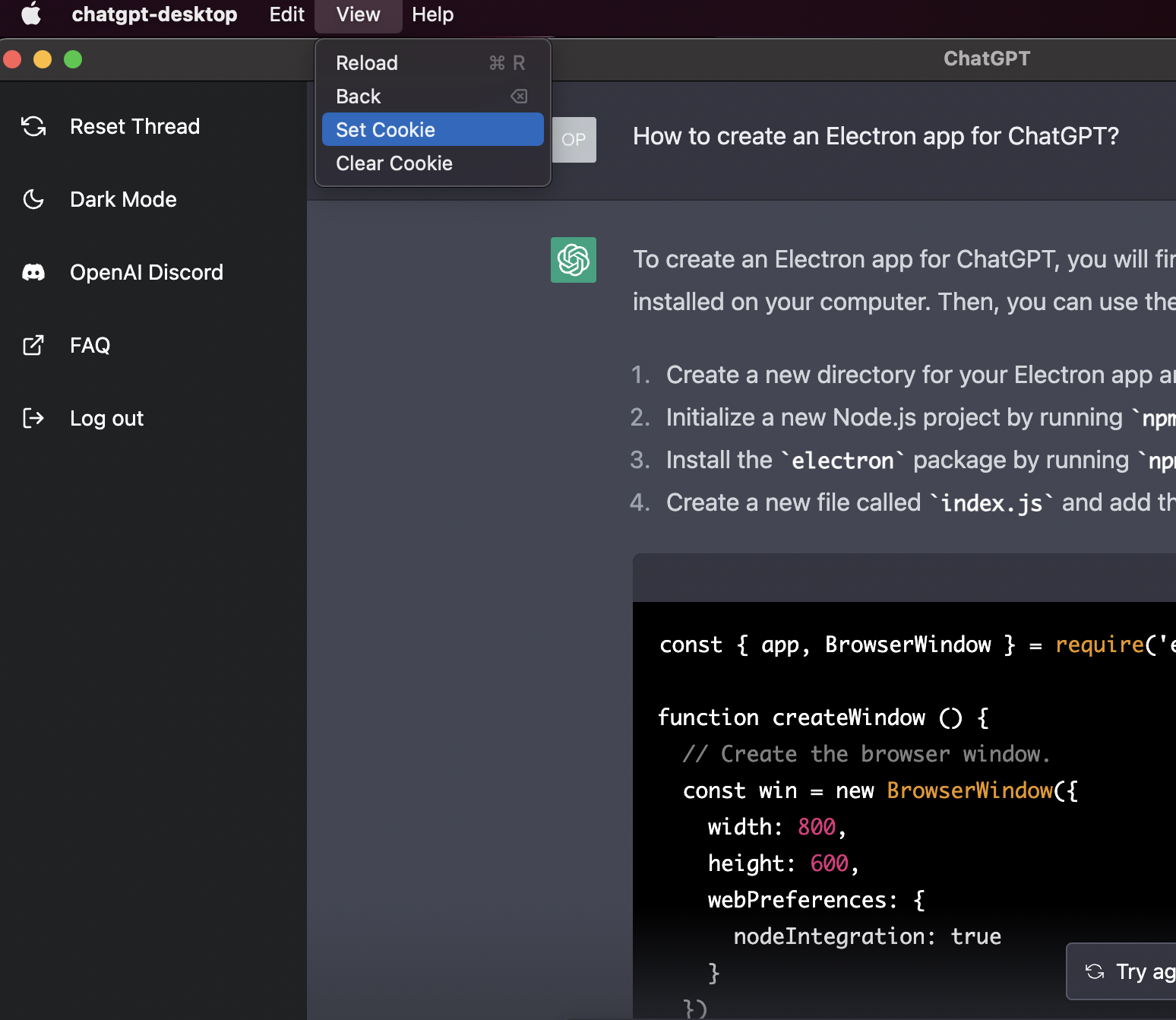Open the Edit menu
Screen dimensions: 1176x1020
287,14
